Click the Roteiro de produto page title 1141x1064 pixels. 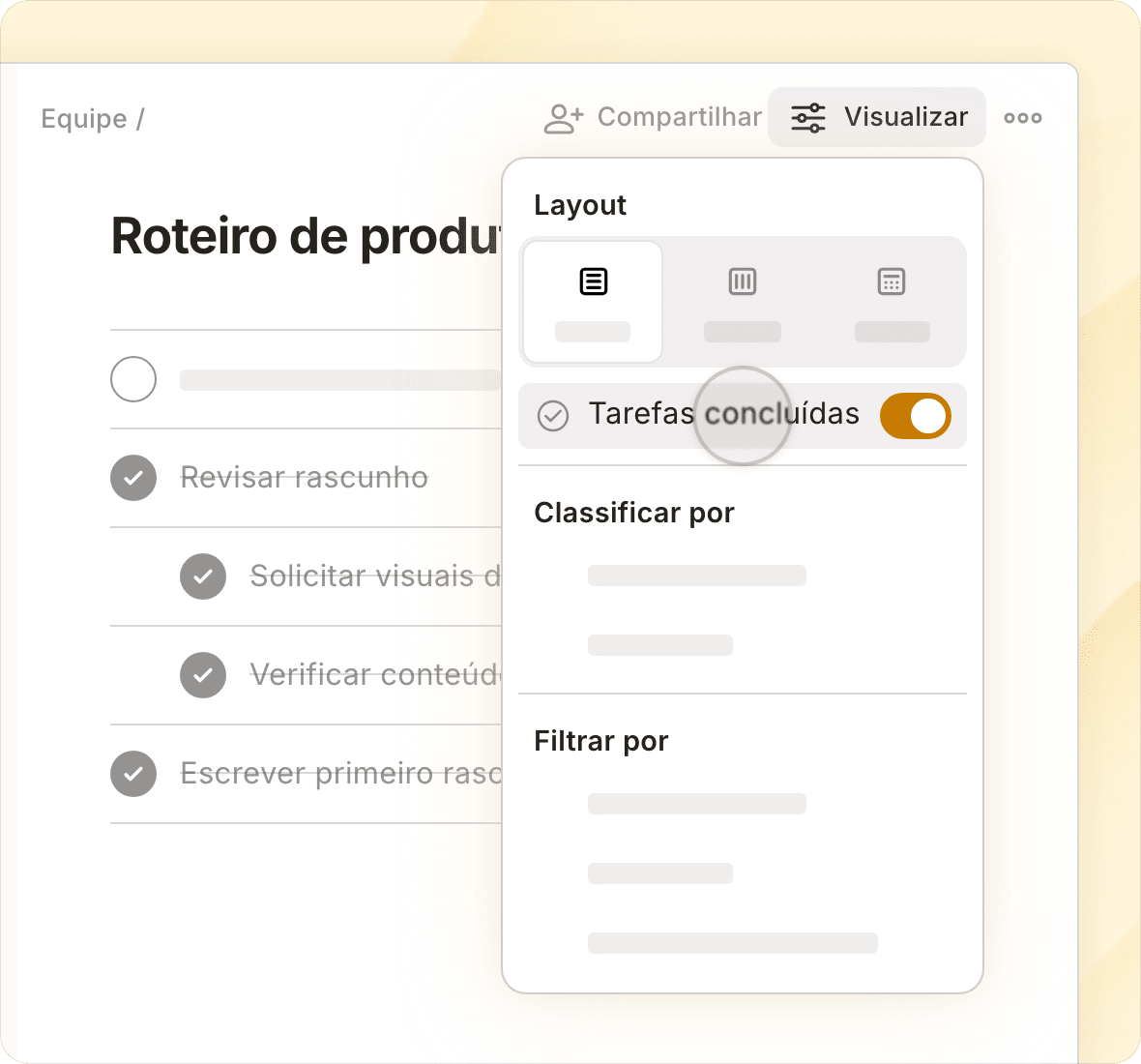click(x=307, y=237)
